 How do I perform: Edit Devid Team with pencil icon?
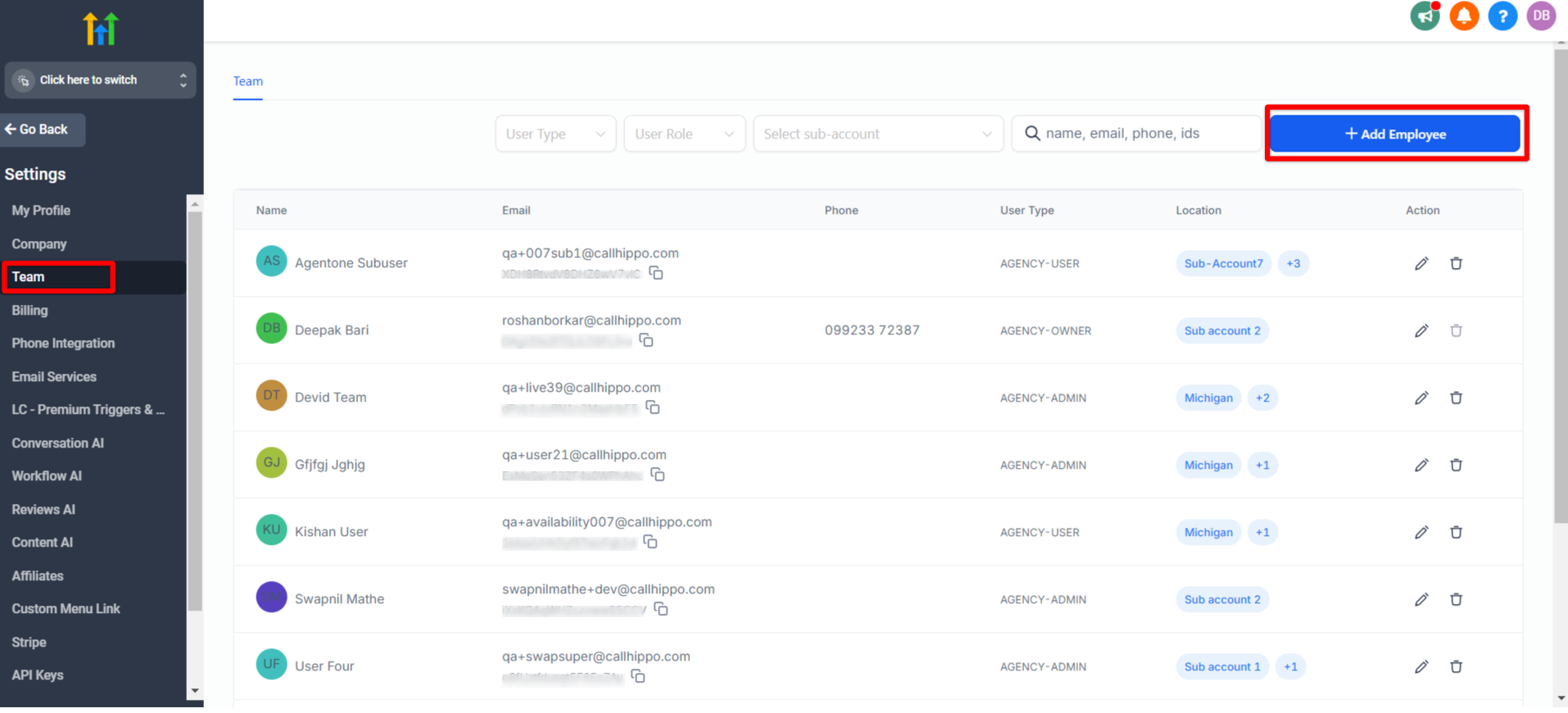[1421, 397]
